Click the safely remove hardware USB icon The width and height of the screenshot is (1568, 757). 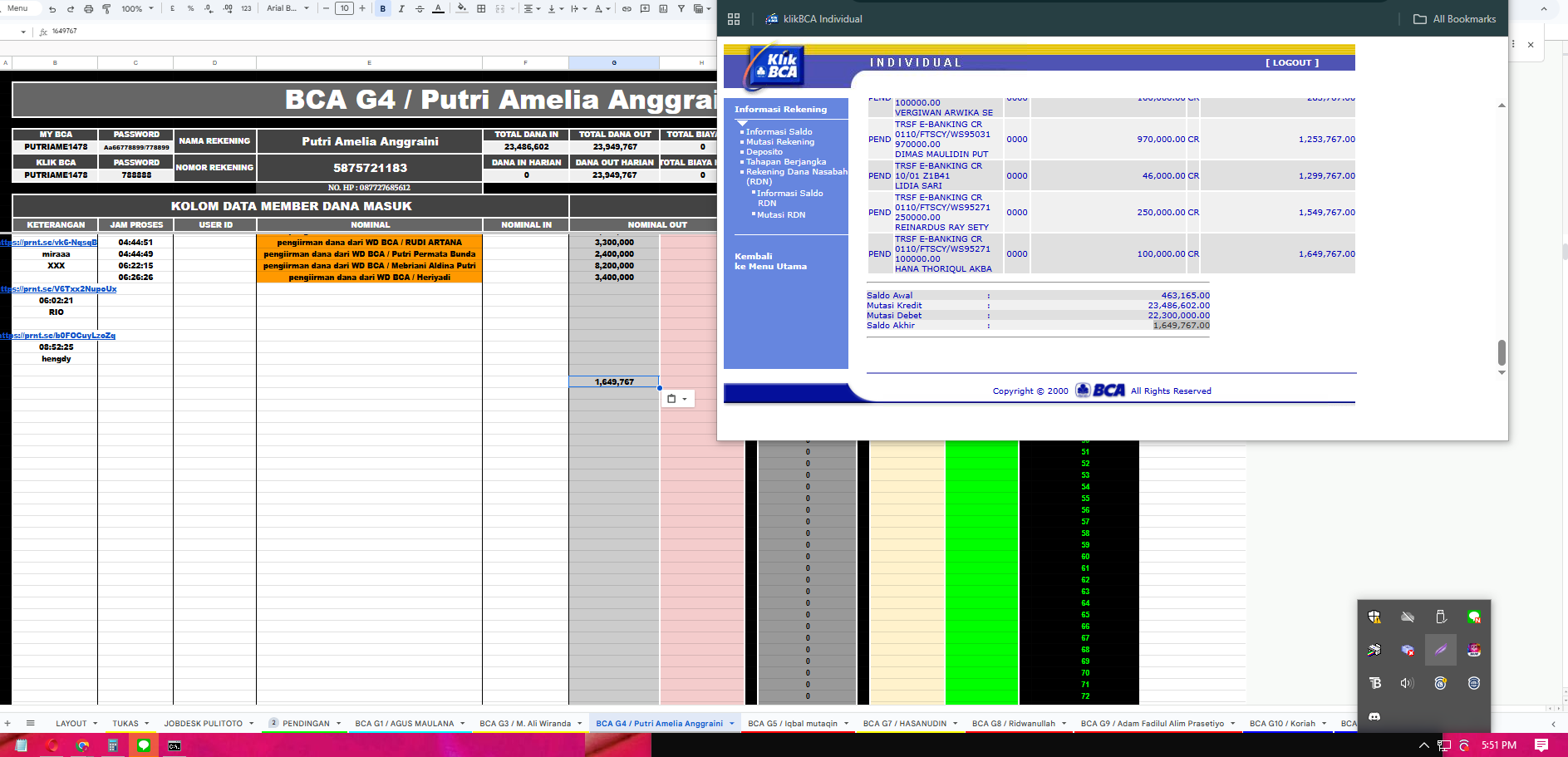(1441, 617)
